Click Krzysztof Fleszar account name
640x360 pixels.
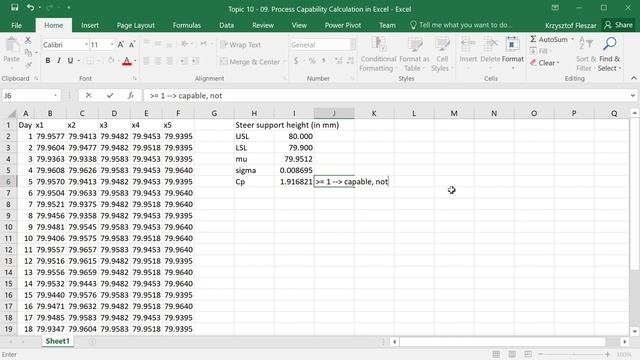[x=571, y=25]
